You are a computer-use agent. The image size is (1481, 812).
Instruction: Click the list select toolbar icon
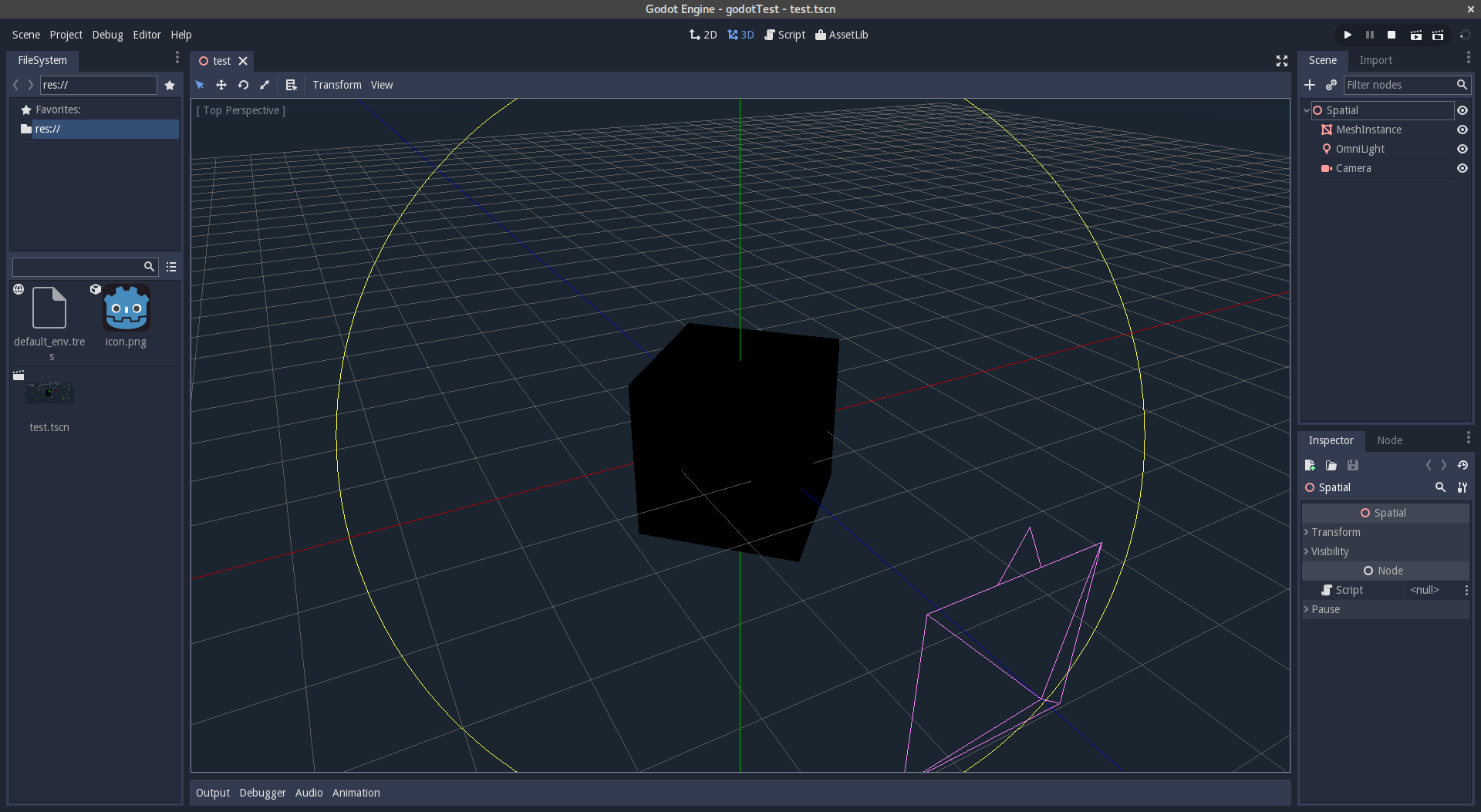[x=291, y=85]
